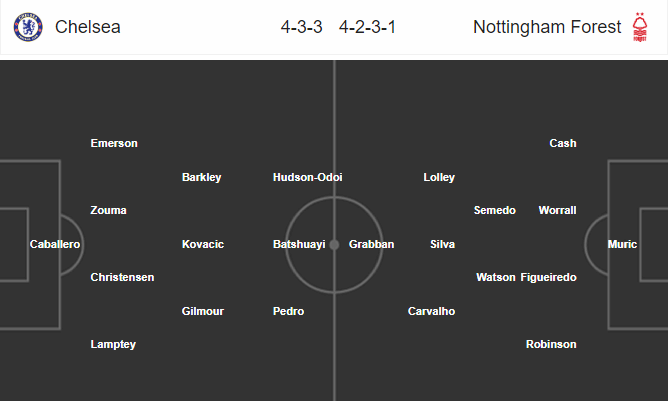Click the Nottingham Forest club crest icon
This screenshot has height=401, width=668.
click(639, 27)
